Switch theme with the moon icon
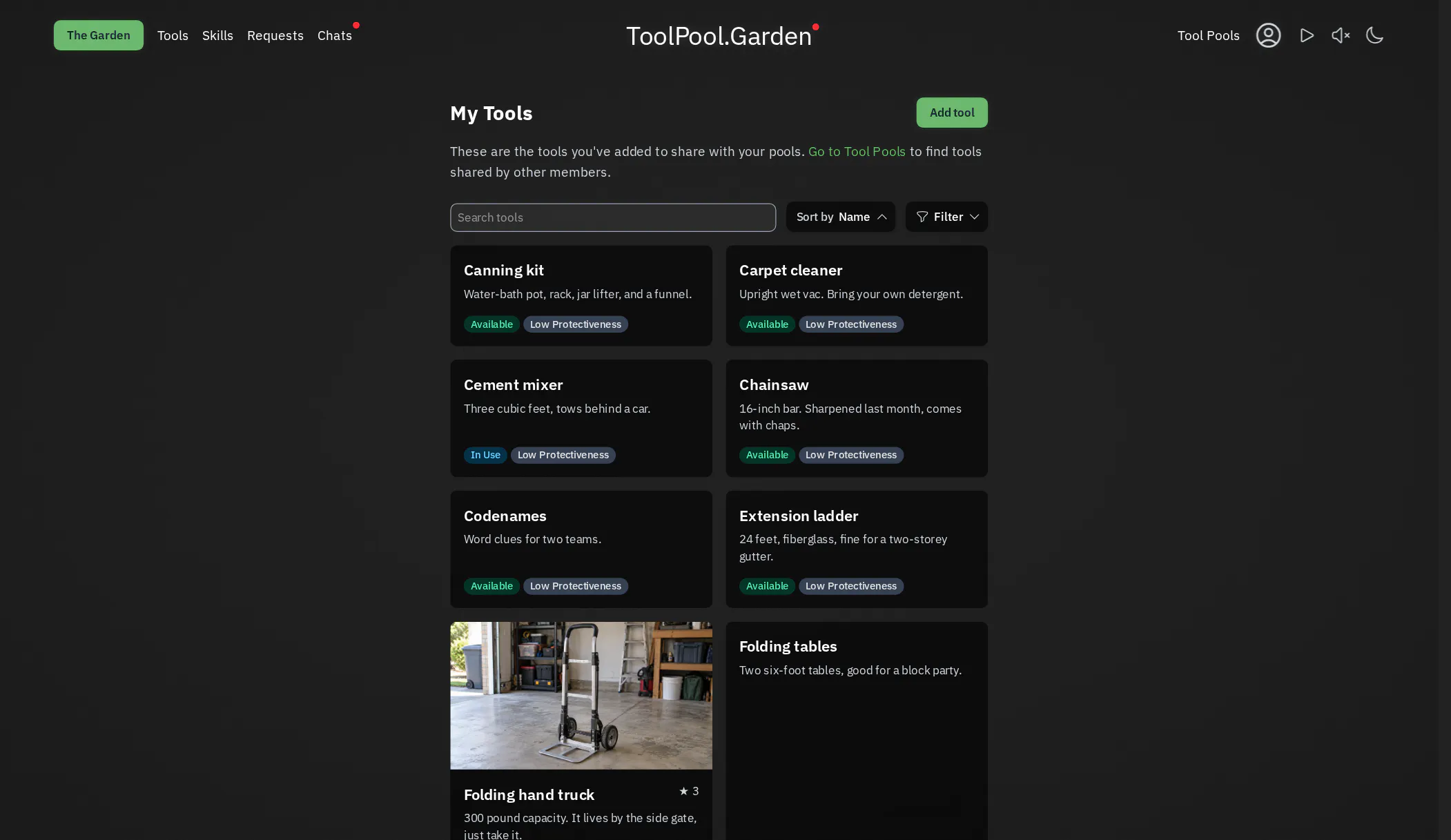This screenshot has width=1451, height=840. [1374, 35]
